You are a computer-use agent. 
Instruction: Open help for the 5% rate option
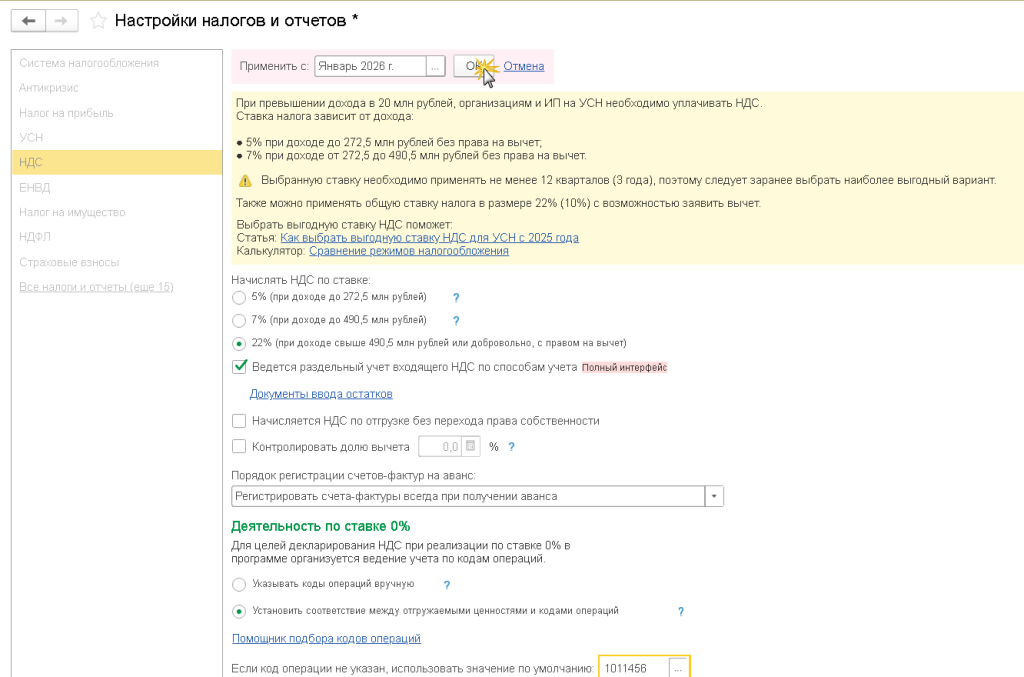(456, 297)
